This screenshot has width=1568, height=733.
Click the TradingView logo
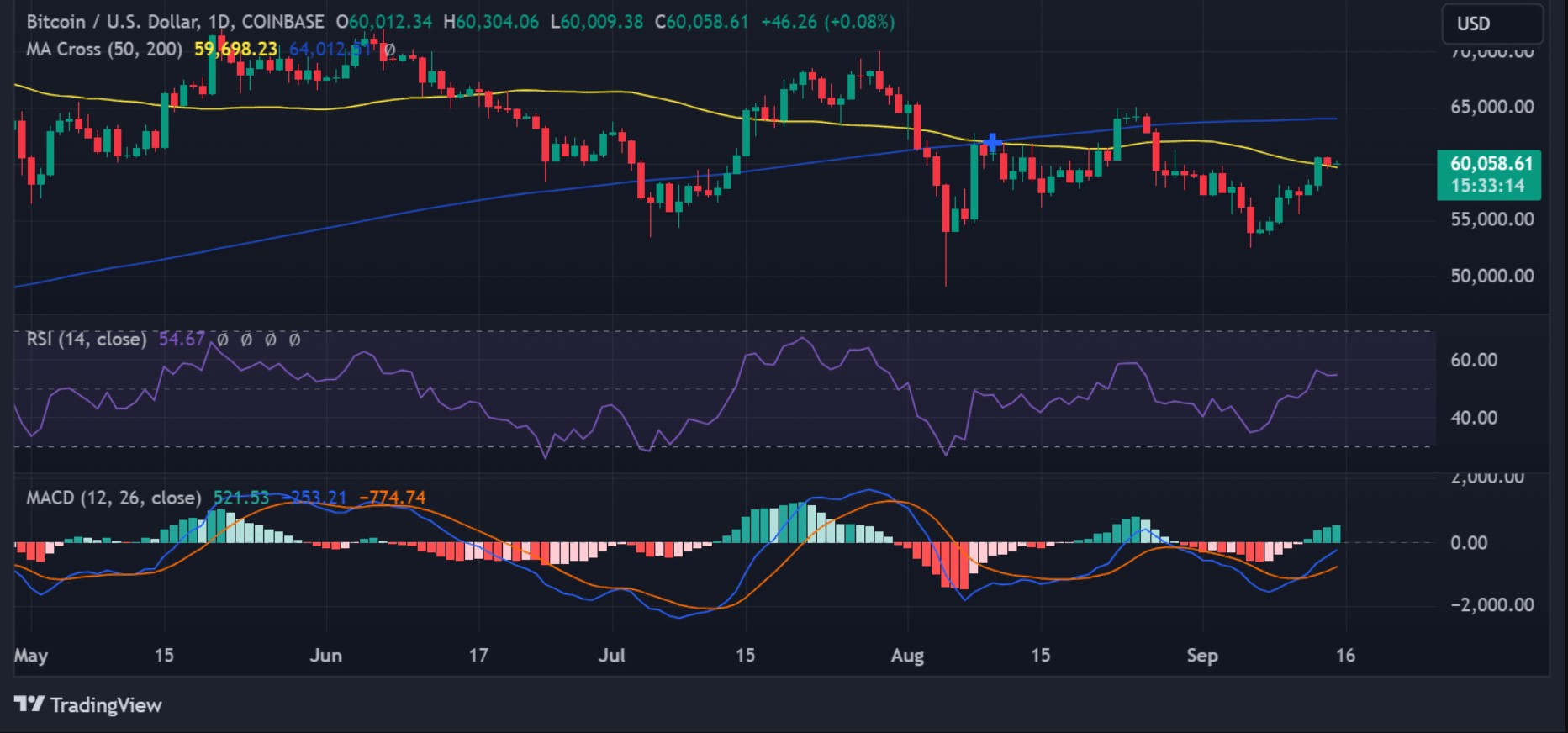pyautogui.click(x=87, y=704)
